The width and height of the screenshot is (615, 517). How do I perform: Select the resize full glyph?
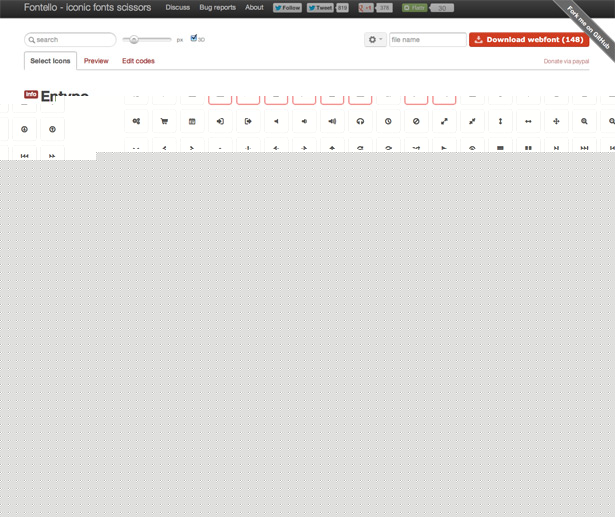pos(444,121)
